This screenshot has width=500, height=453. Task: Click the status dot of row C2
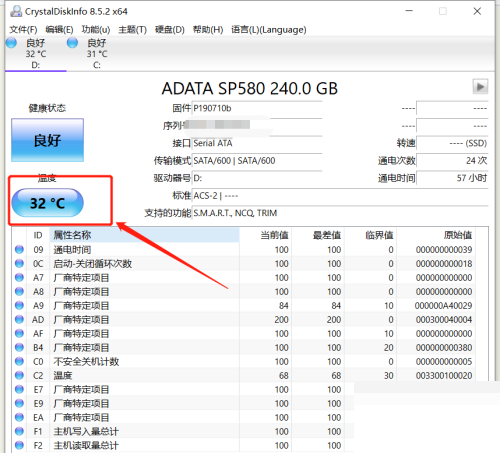[19, 375]
